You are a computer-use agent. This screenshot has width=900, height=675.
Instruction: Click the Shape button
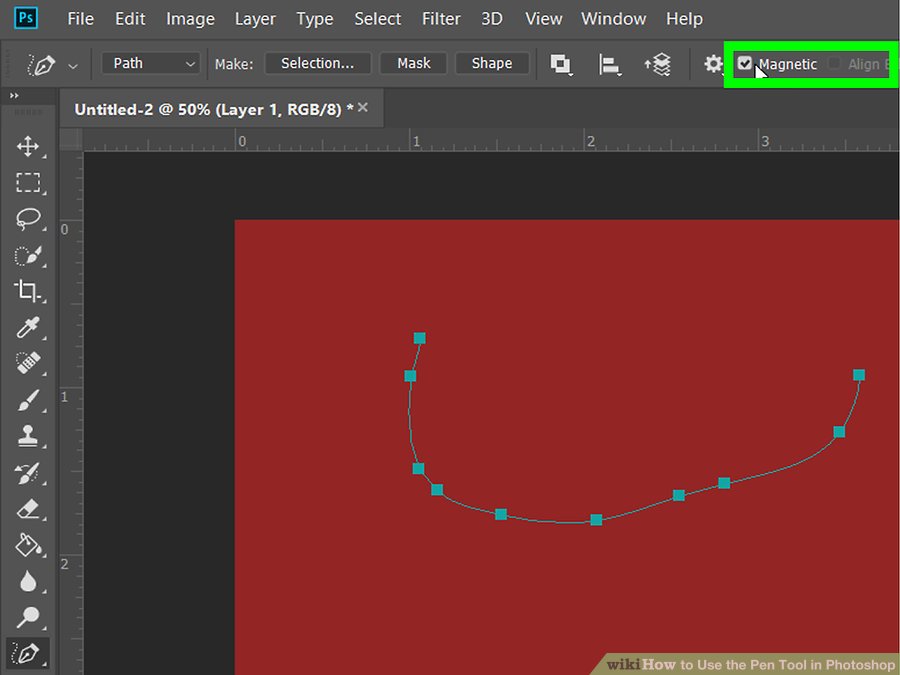coord(492,63)
